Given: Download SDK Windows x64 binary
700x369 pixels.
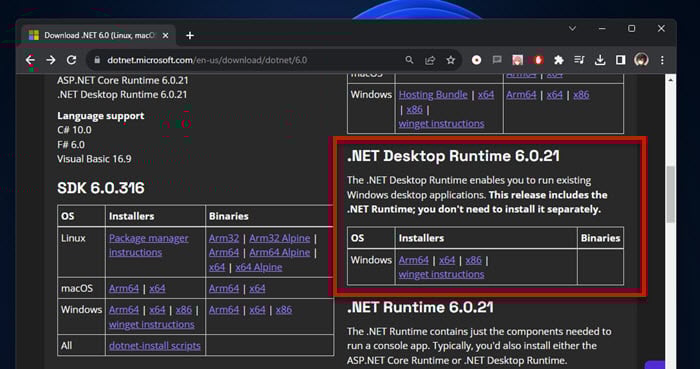Looking at the screenshot, I should tap(257, 310).
